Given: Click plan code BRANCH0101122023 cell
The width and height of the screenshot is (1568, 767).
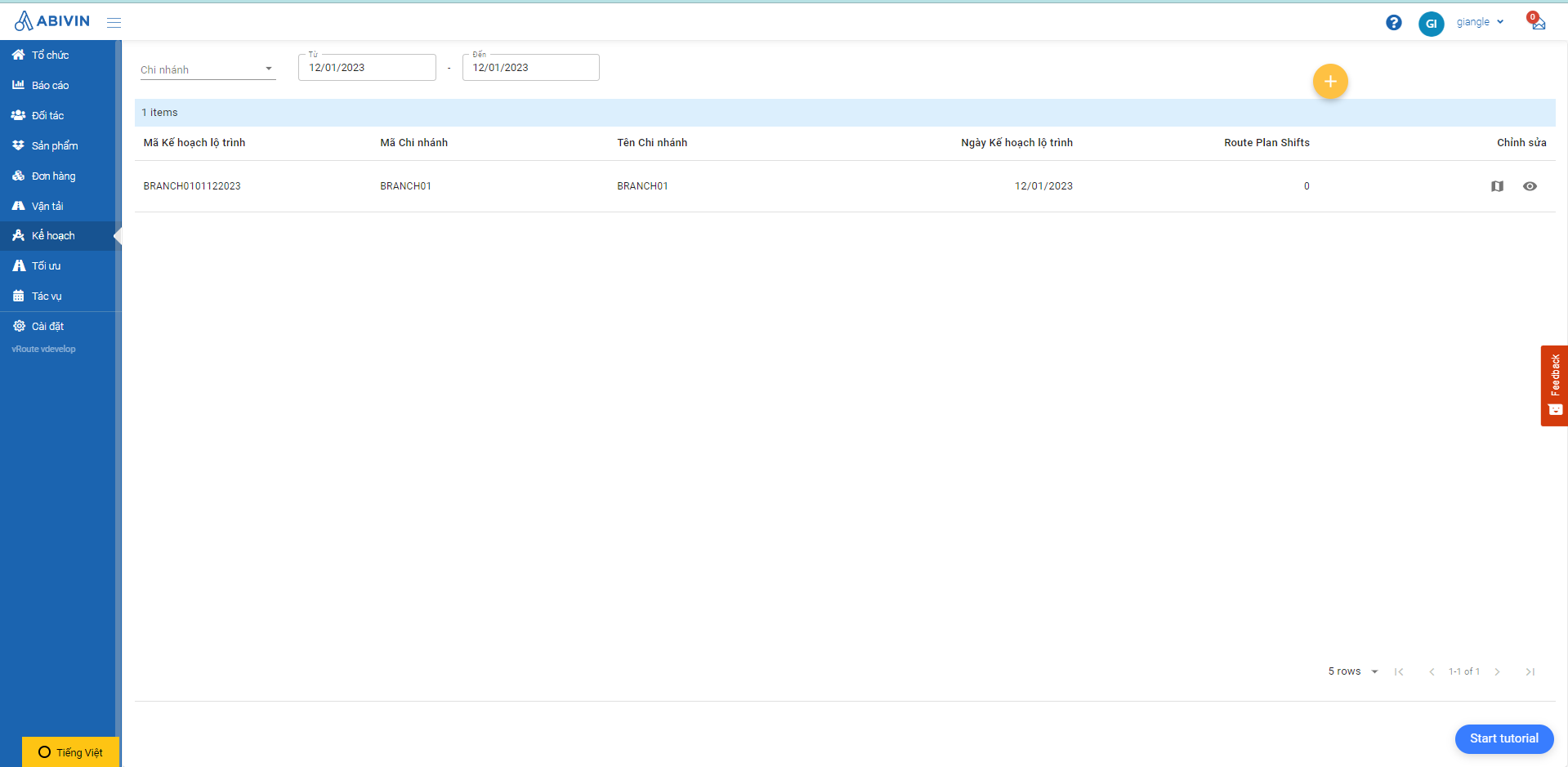Looking at the screenshot, I should (x=192, y=186).
